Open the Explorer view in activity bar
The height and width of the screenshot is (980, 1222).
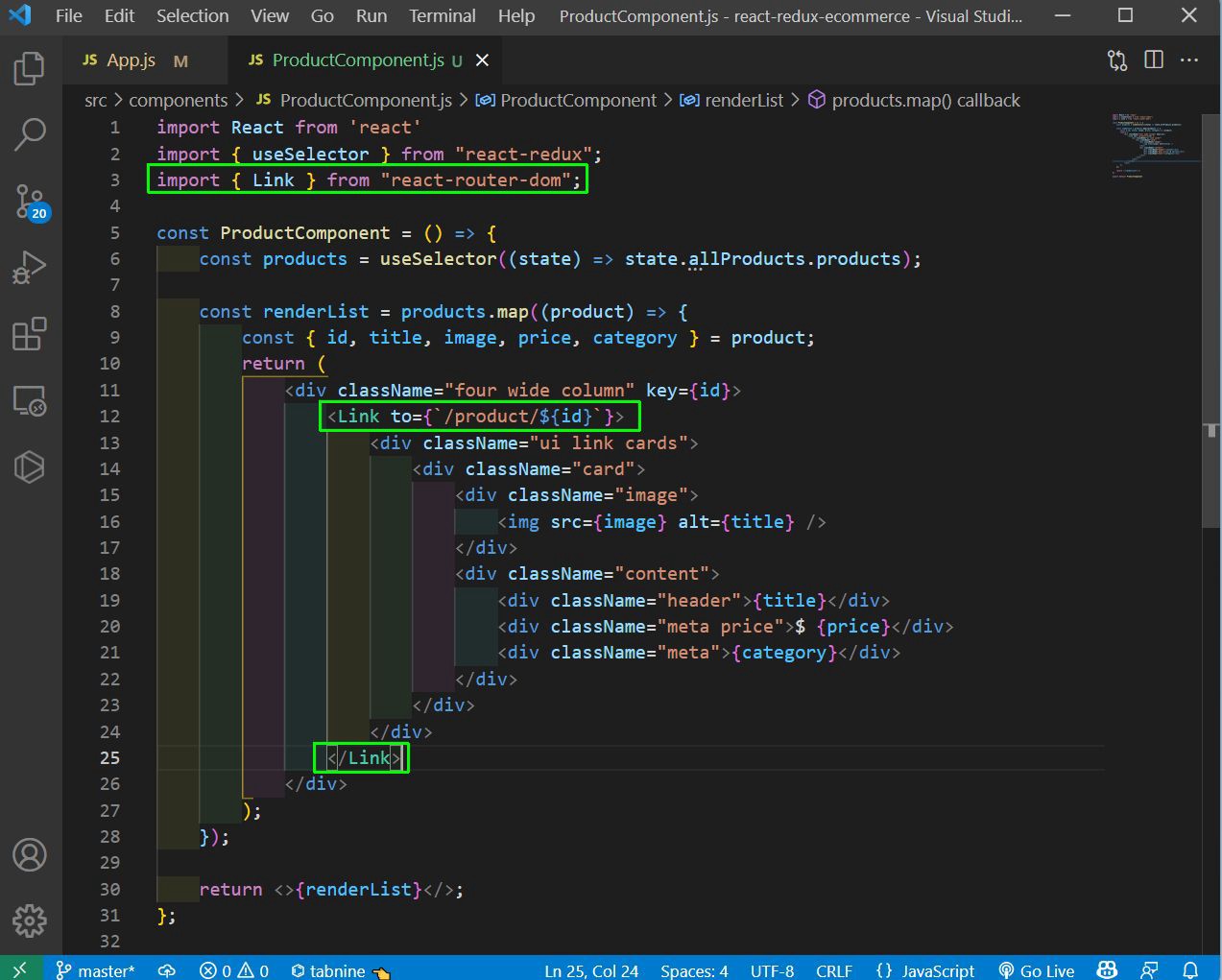[30, 68]
